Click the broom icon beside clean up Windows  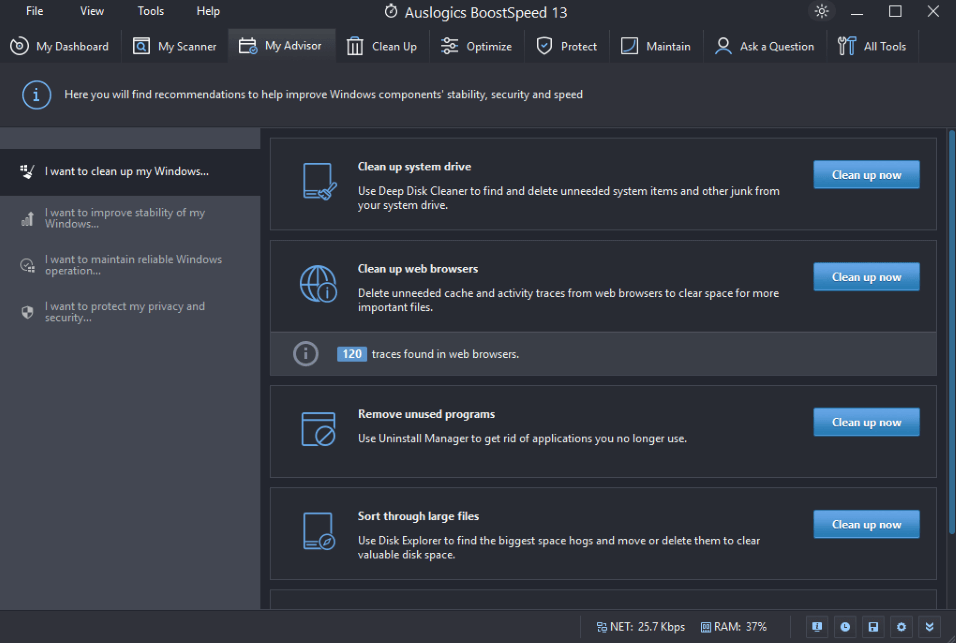coord(27,172)
